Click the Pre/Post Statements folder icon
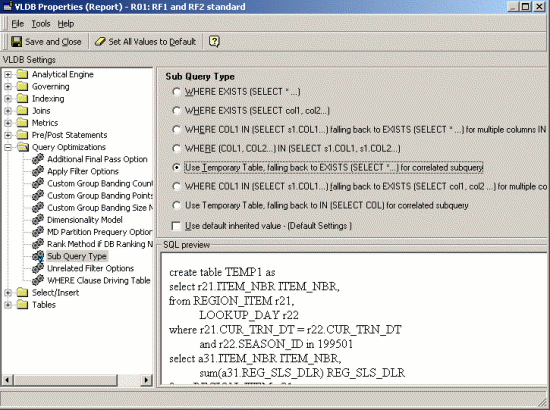 pyautogui.click(x=22, y=135)
